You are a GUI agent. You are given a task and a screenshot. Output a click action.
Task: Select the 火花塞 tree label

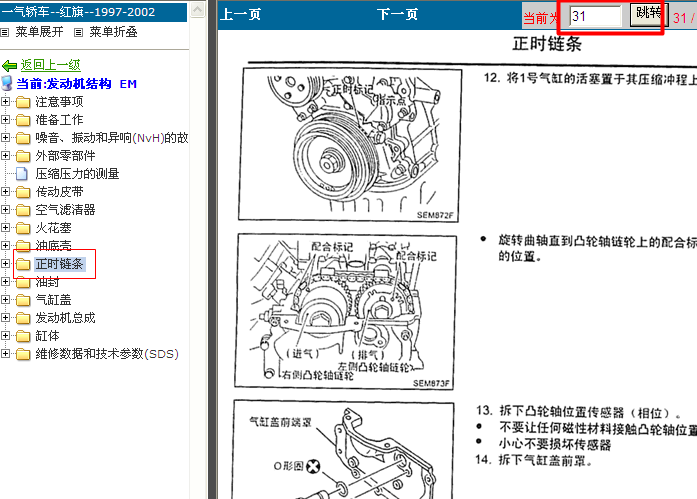[x=53, y=228]
